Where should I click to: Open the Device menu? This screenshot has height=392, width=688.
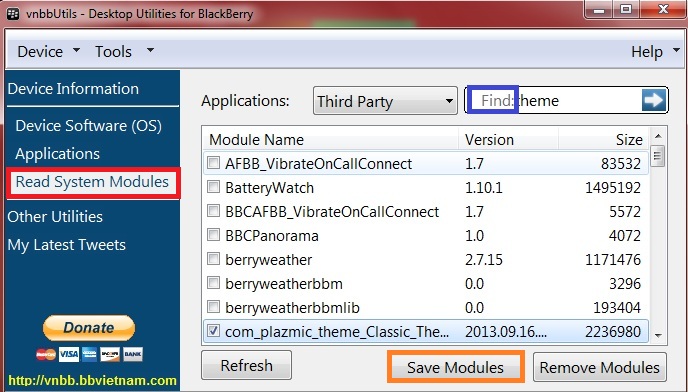[48, 51]
